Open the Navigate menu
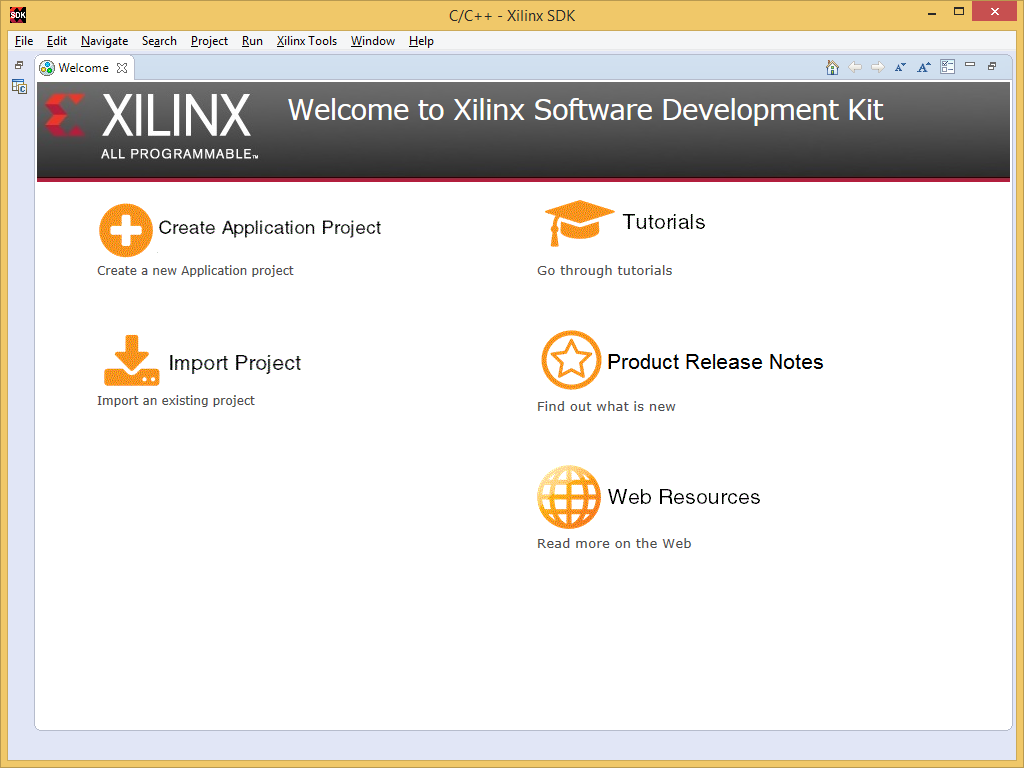The image size is (1024, 768). click(x=104, y=40)
